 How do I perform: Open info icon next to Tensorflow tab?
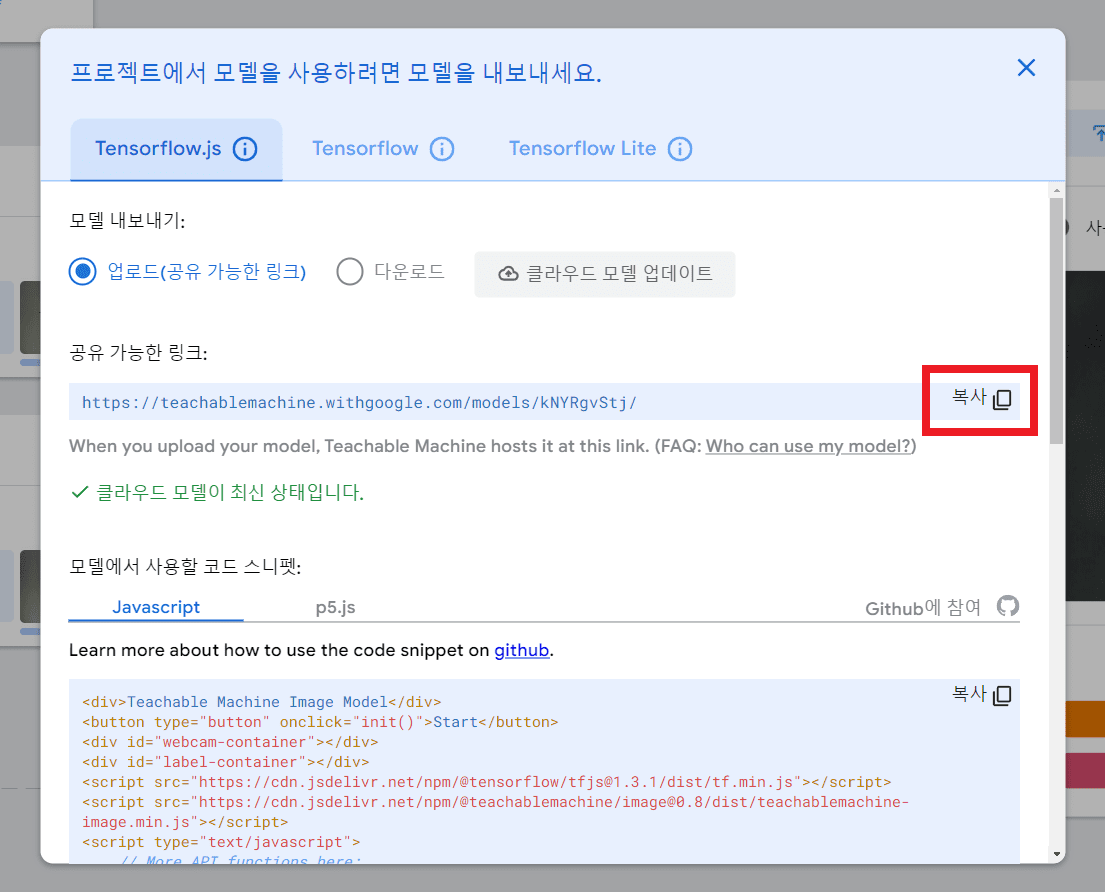(442, 149)
